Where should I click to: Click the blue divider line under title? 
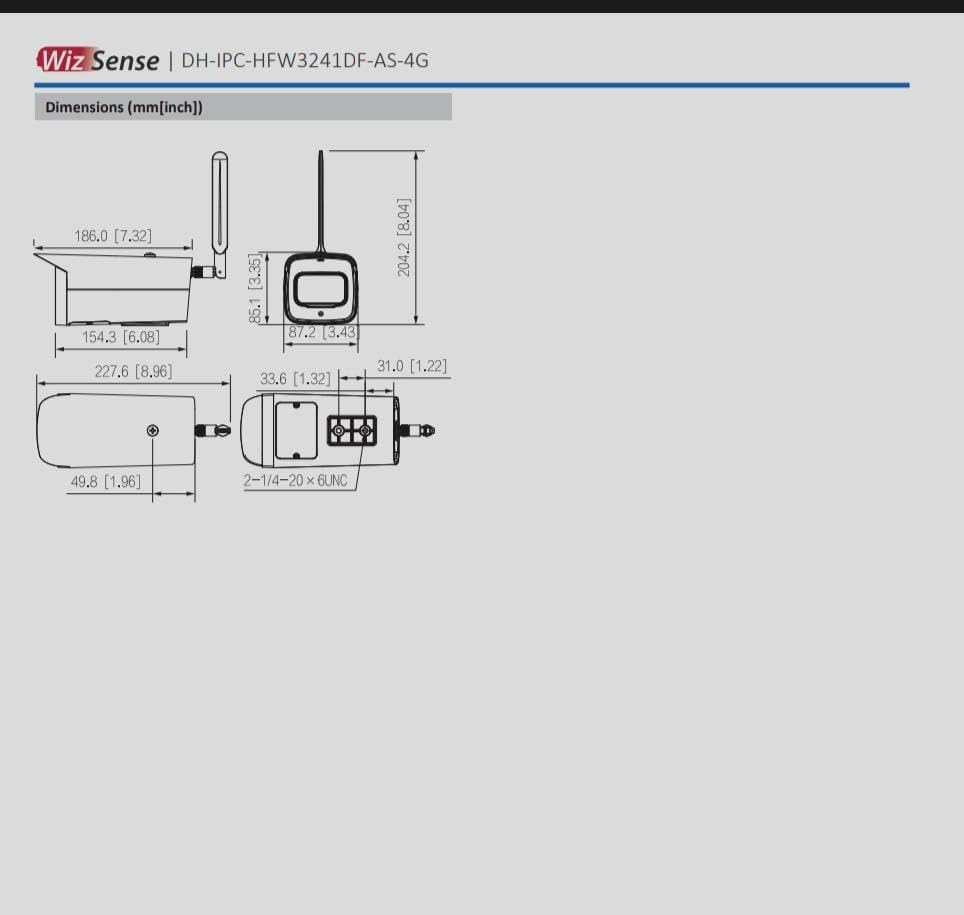pos(472,85)
